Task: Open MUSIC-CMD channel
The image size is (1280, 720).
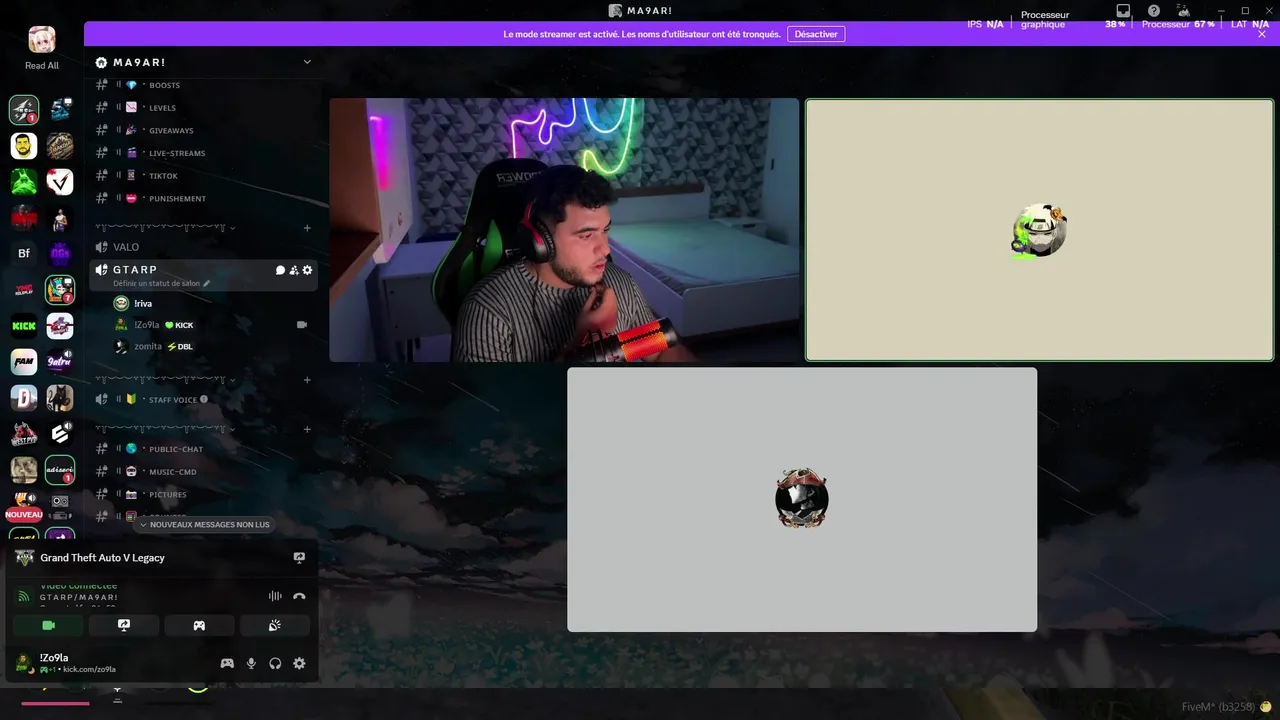Action: pos(204,472)
